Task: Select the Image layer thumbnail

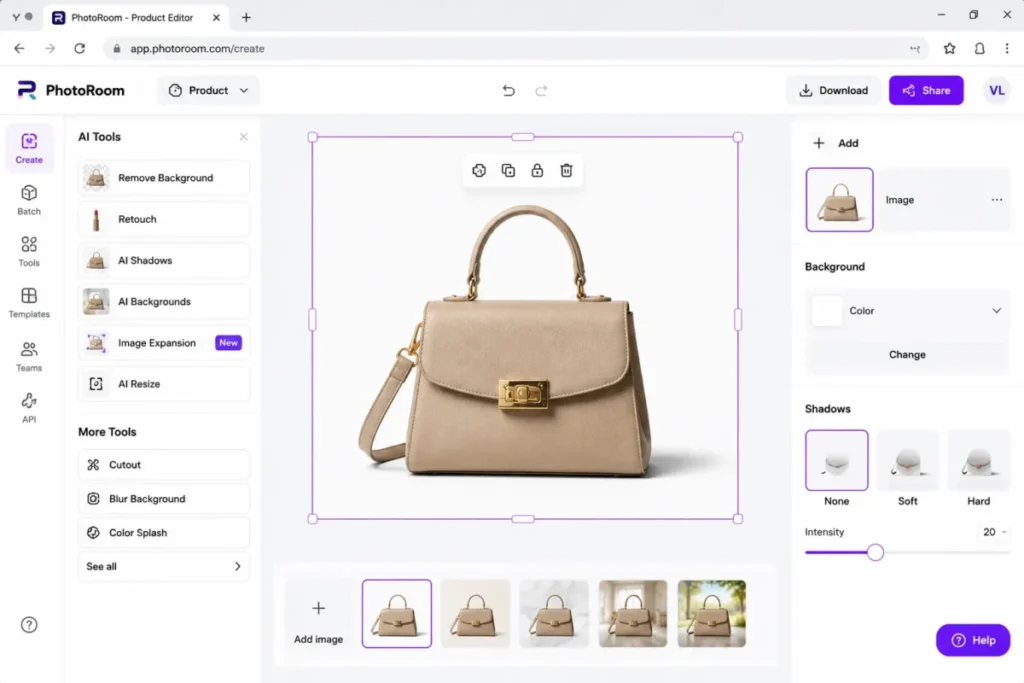Action: pos(839,200)
